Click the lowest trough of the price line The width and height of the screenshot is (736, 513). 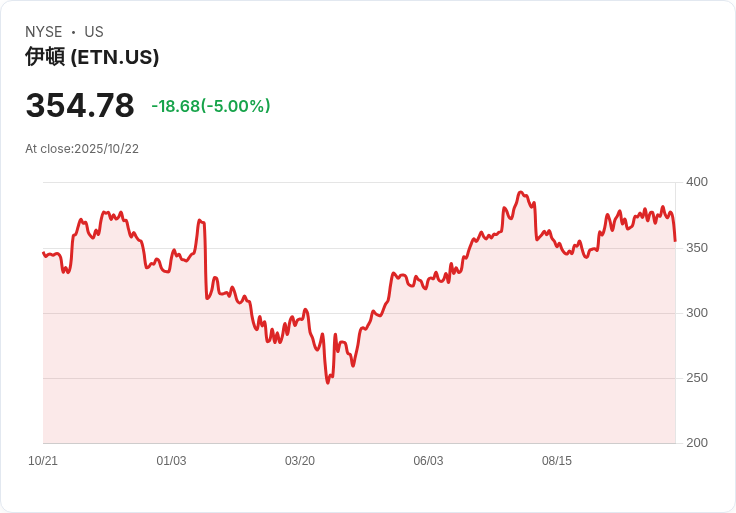coord(327,383)
